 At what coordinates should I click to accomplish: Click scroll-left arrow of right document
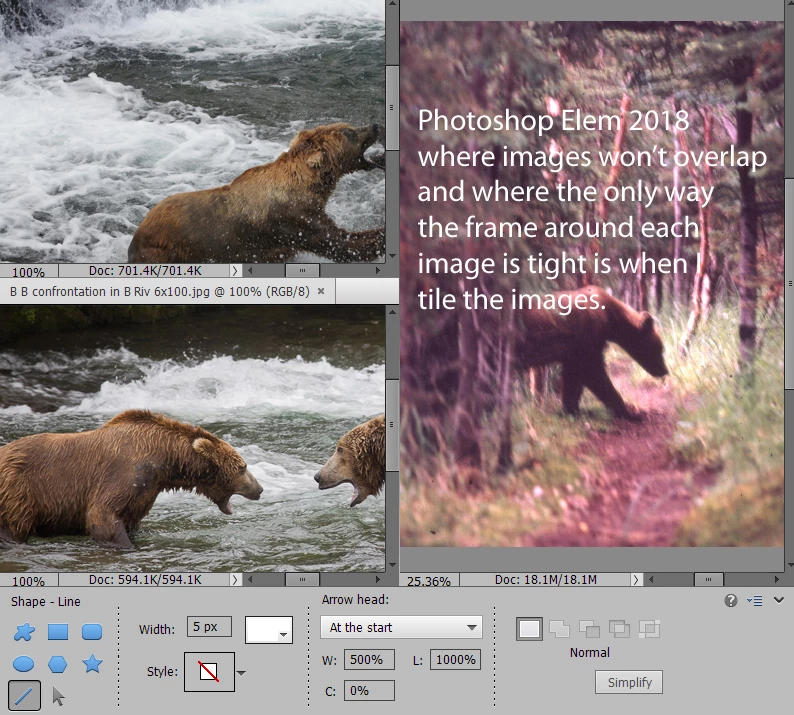651,580
